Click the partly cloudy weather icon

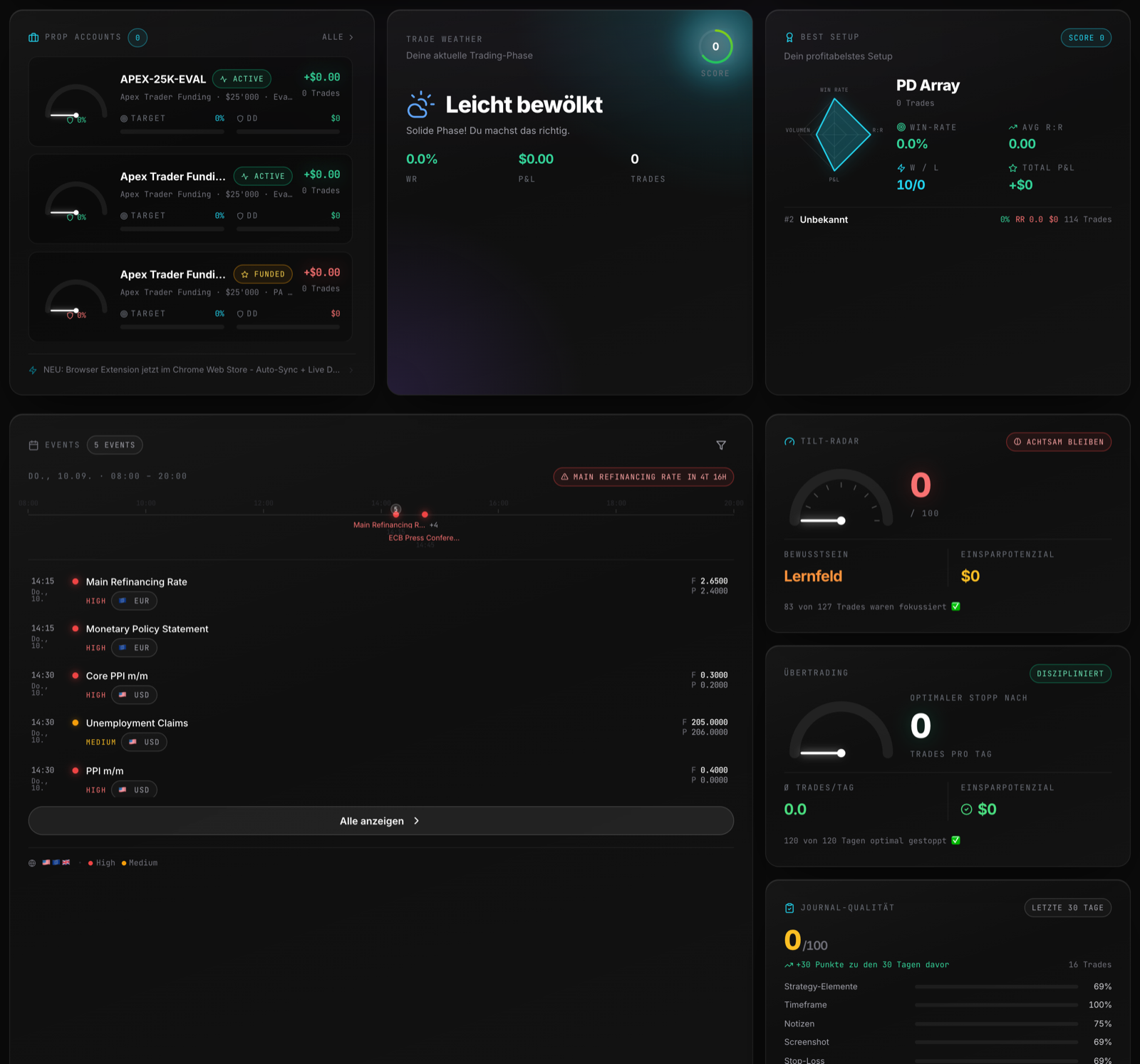tap(420, 105)
